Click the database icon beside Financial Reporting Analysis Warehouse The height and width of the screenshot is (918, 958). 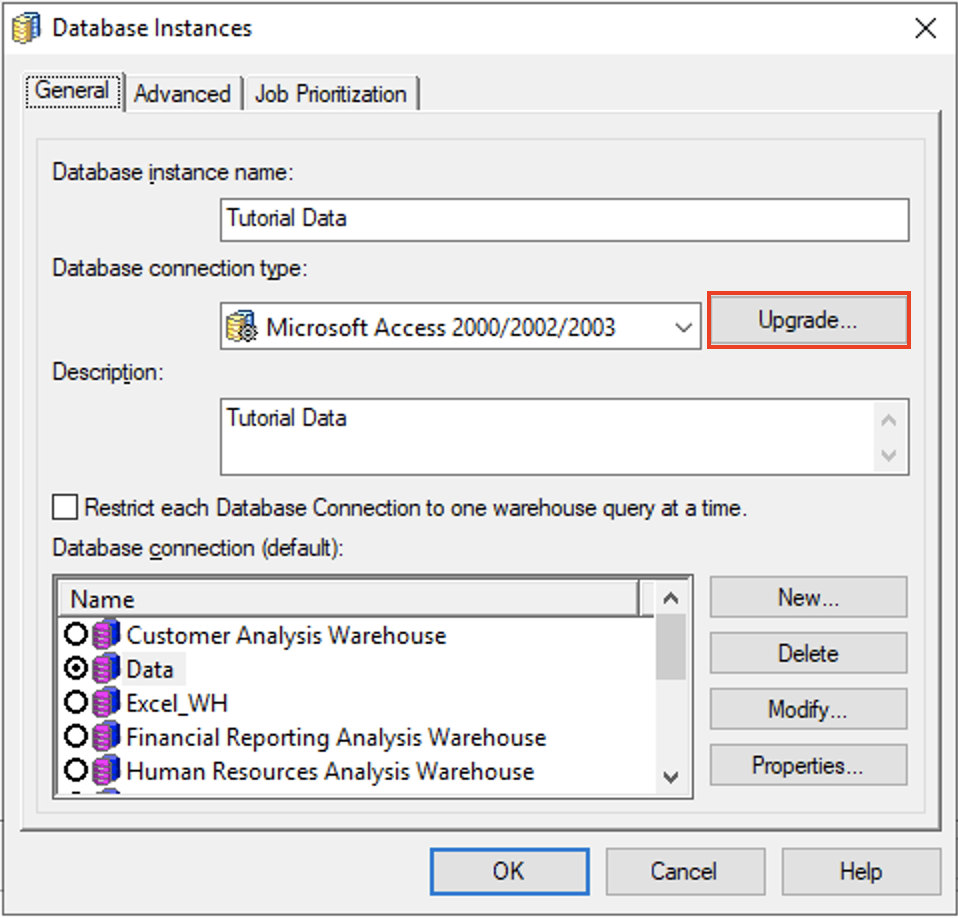(103, 737)
